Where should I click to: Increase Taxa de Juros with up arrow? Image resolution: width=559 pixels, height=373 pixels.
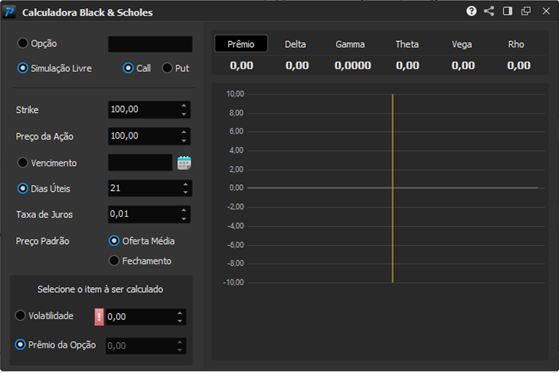184,210
